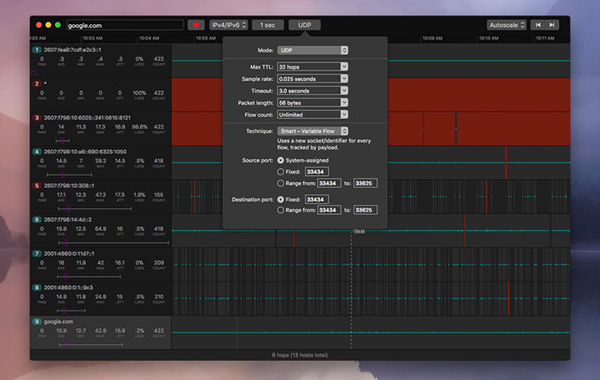600x380 pixels.
Task: Click the 1 sec interval button
Action: (x=267, y=25)
